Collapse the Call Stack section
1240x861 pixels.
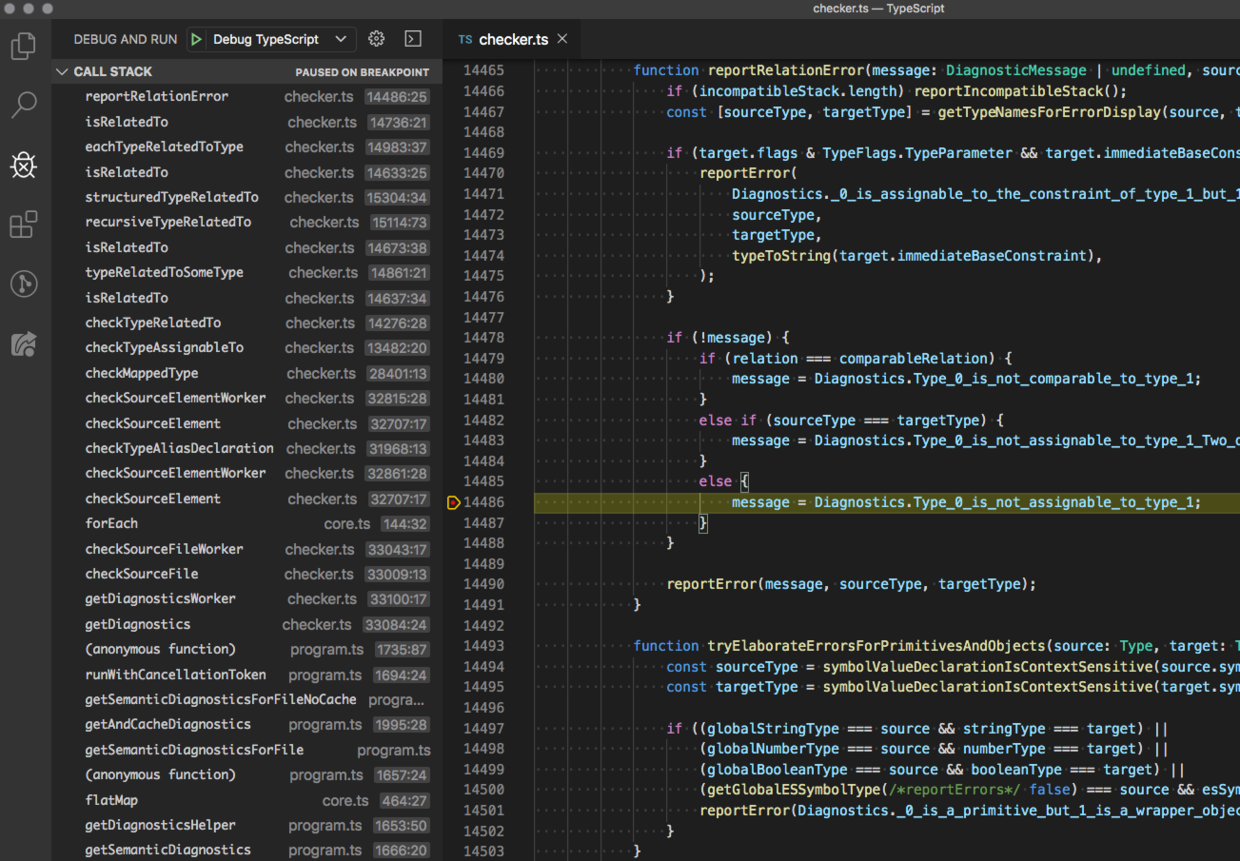click(x=63, y=72)
